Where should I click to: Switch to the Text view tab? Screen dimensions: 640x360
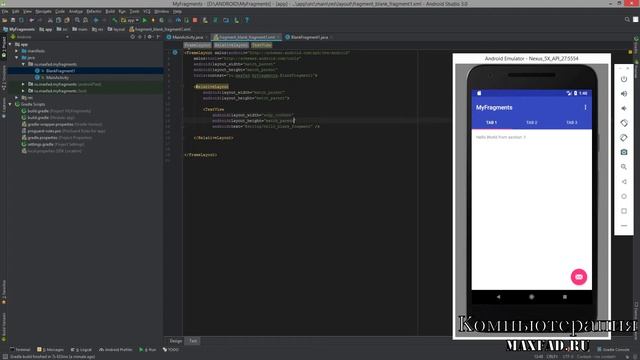click(193, 341)
